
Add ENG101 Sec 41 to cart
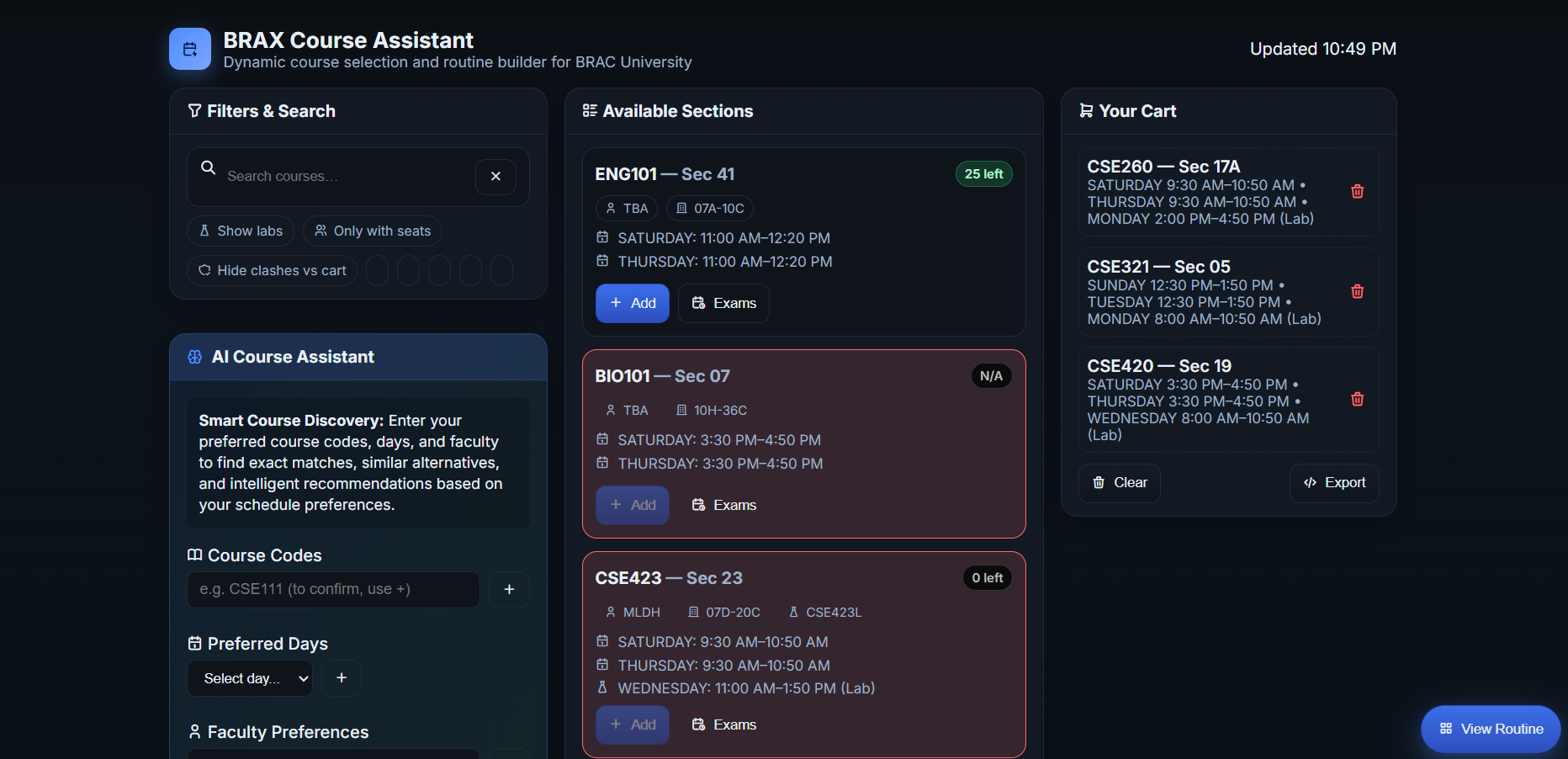633,304
